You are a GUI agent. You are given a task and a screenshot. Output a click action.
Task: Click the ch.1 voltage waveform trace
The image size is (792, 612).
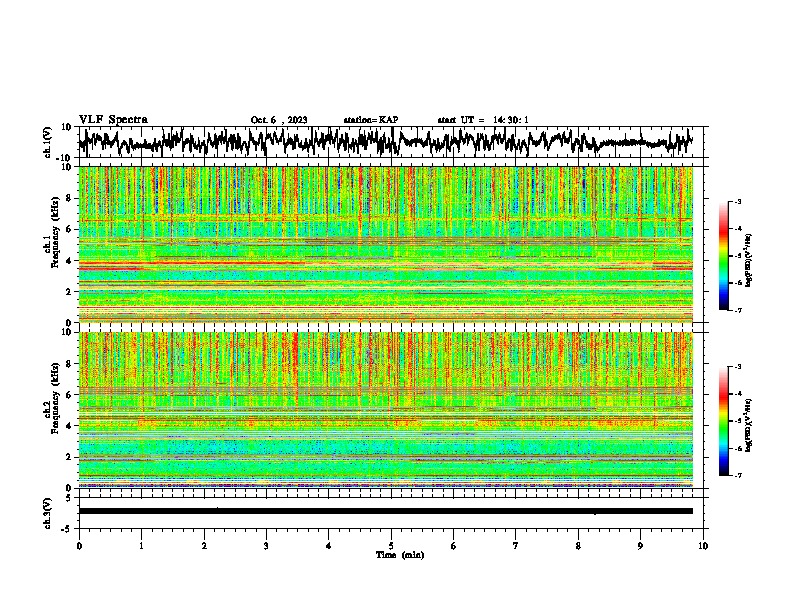(386, 142)
